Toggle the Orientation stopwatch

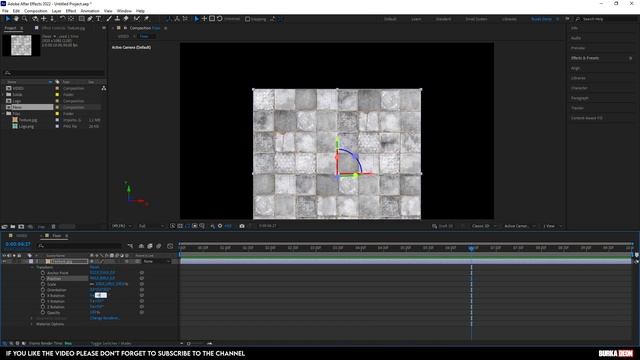[x=43, y=290]
